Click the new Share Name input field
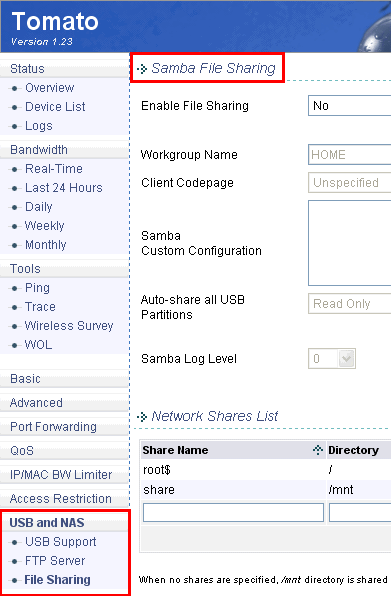This screenshot has width=391, height=596. (x=233, y=513)
